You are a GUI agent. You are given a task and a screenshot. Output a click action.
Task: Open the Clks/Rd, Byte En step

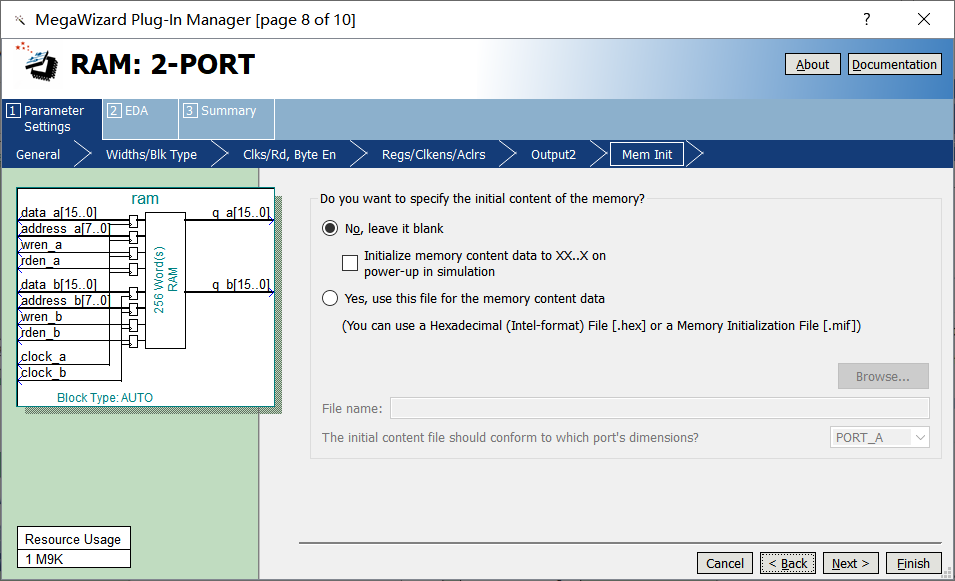tap(289, 154)
